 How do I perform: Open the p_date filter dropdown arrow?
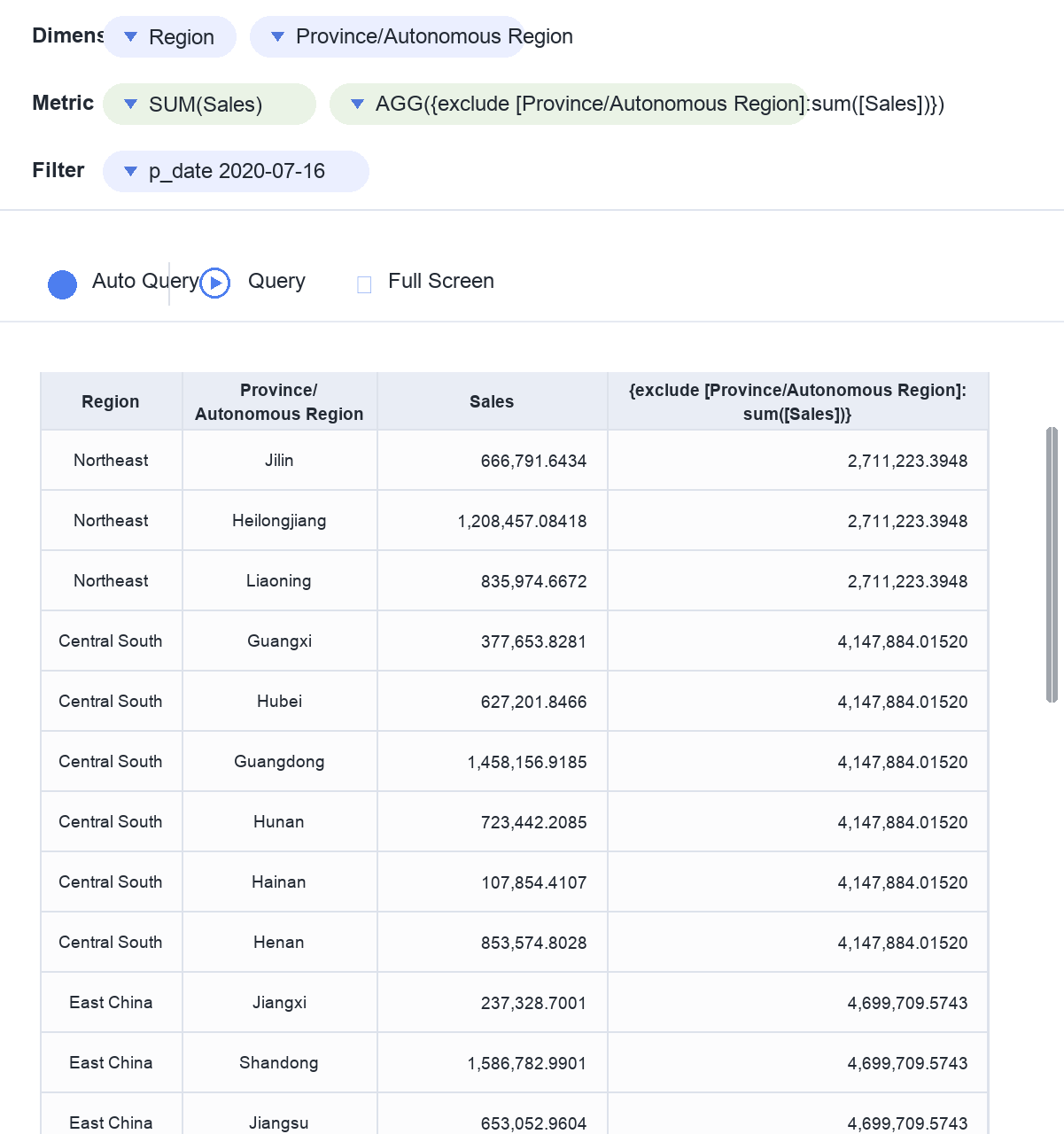(x=131, y=172)
